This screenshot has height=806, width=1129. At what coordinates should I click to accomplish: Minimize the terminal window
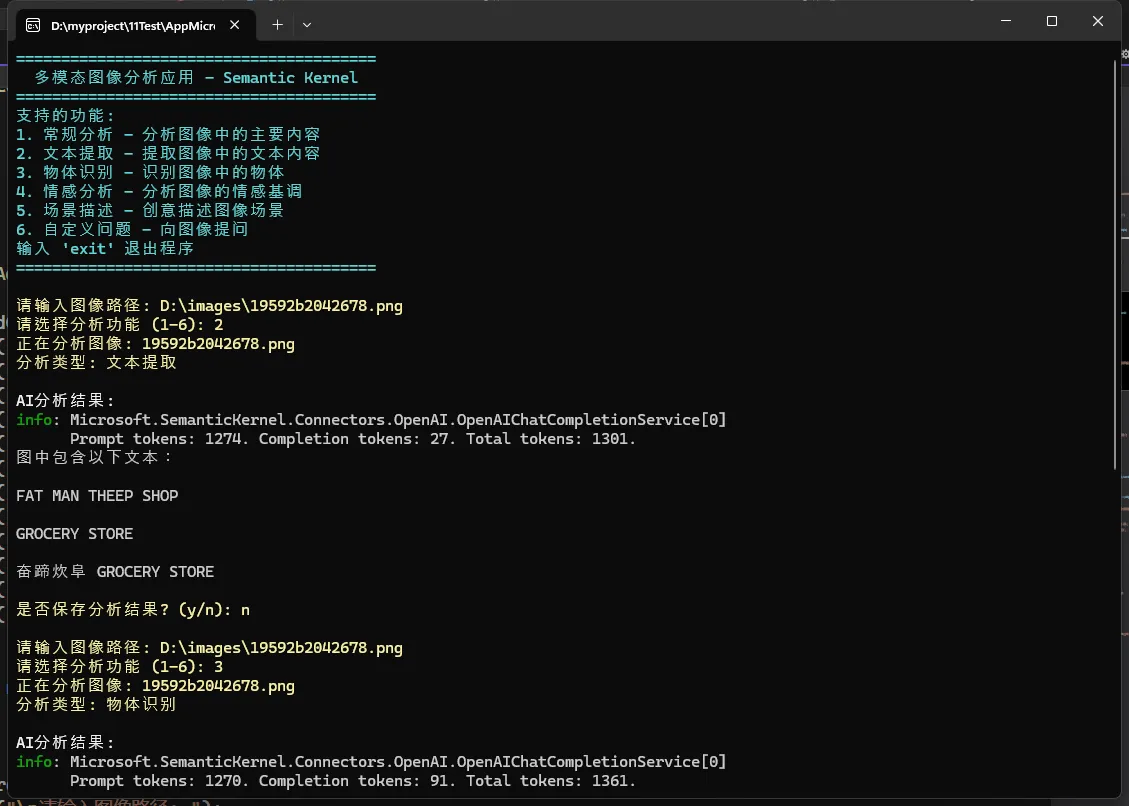click(x=1005, y=21)
